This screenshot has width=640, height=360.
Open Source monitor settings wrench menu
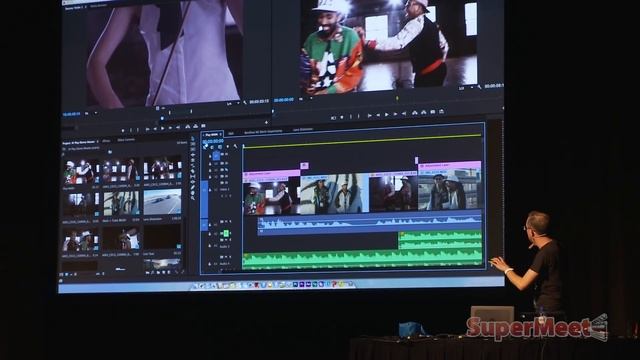click(x=245, y=102)
